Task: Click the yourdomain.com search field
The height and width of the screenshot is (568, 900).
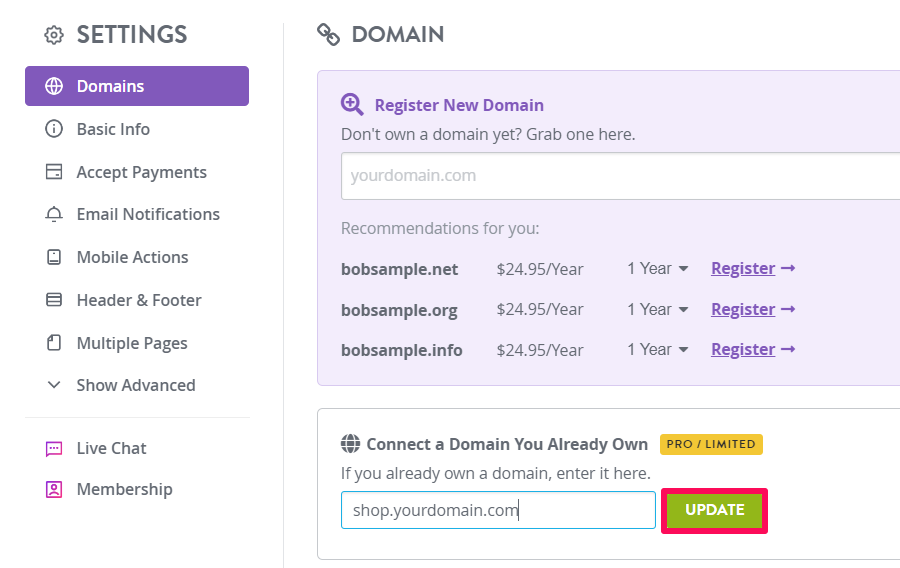Action: click(x=620, y=176)
